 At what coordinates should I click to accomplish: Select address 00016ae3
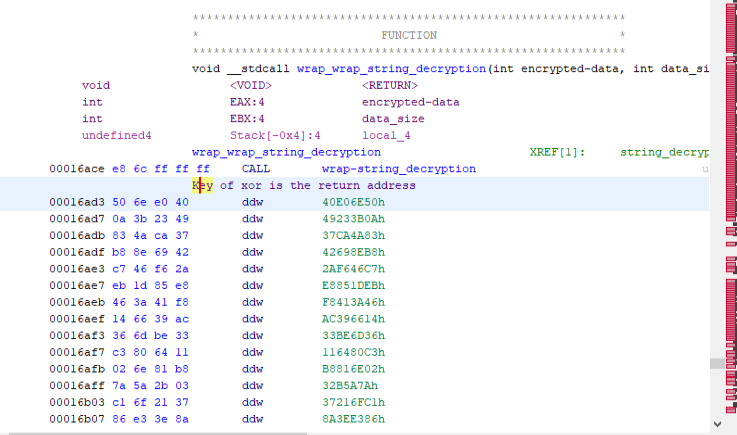pos(77,269)
